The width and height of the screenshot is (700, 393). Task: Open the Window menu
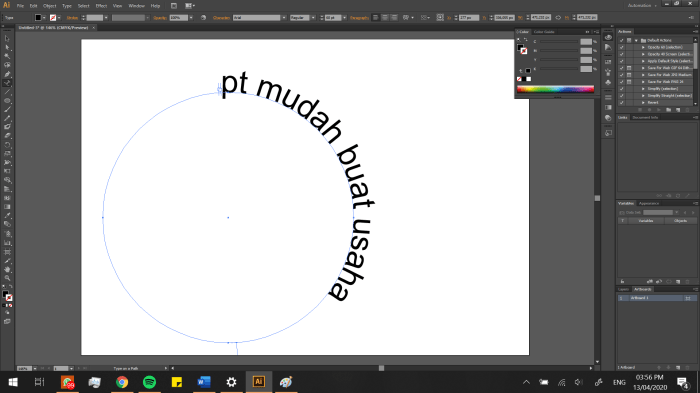(x=136, y=6)
